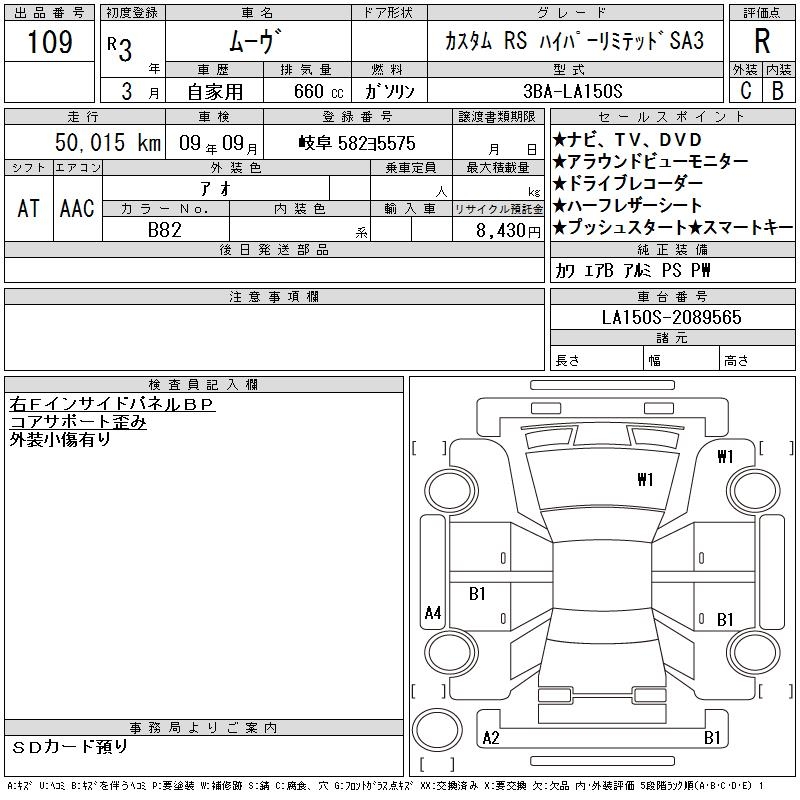This screenshot has height=800, width=800.
Task: Click the genuine equipment line カワ エアB アルミ PS PW
Action: (632, 270)
